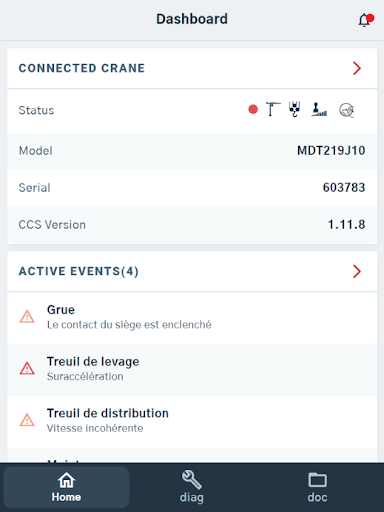Click the joystick control status icon
384x512 pixels.
click(x=319, y=109)
